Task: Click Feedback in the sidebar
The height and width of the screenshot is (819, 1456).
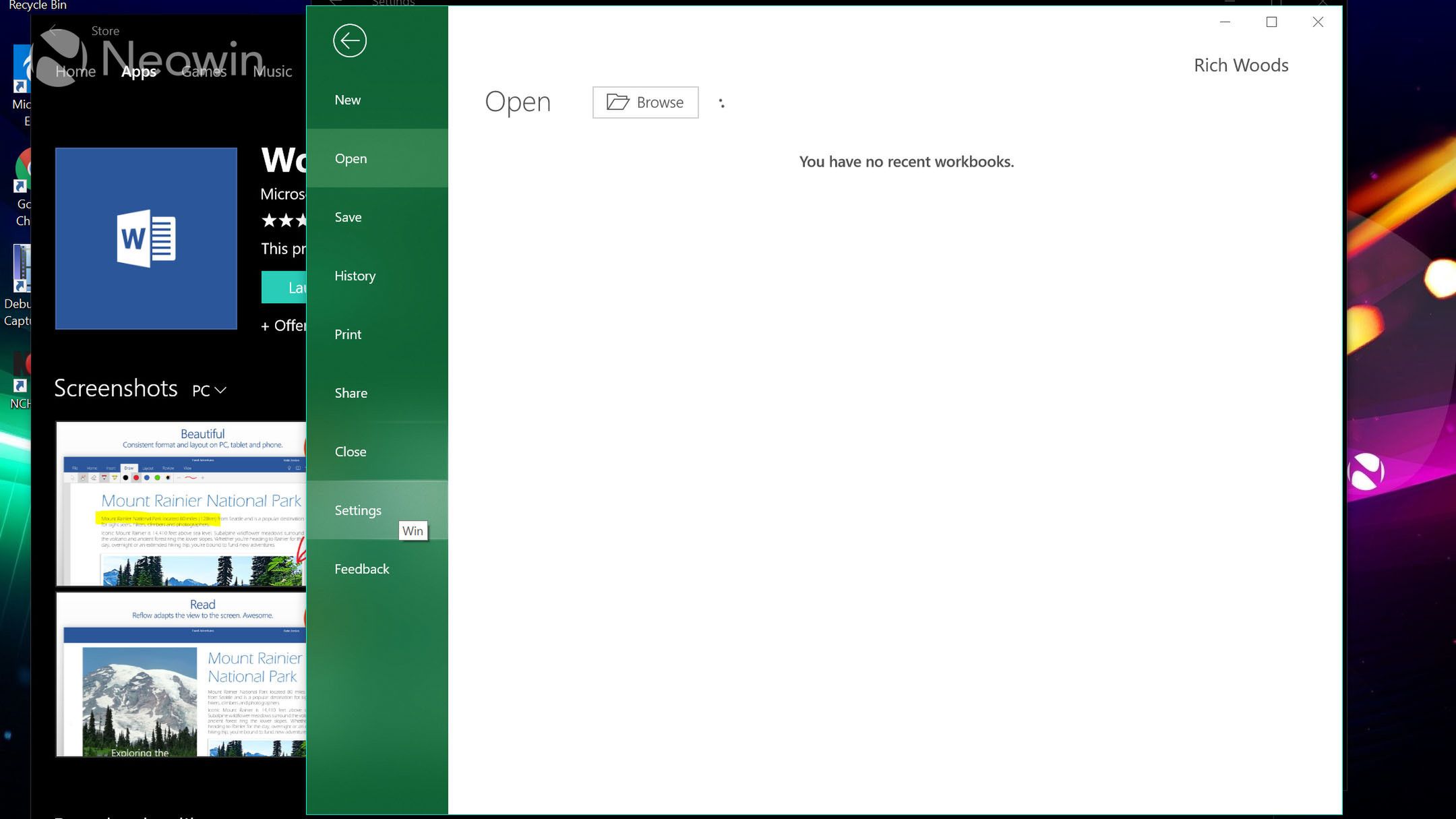Action: point(362,569)
